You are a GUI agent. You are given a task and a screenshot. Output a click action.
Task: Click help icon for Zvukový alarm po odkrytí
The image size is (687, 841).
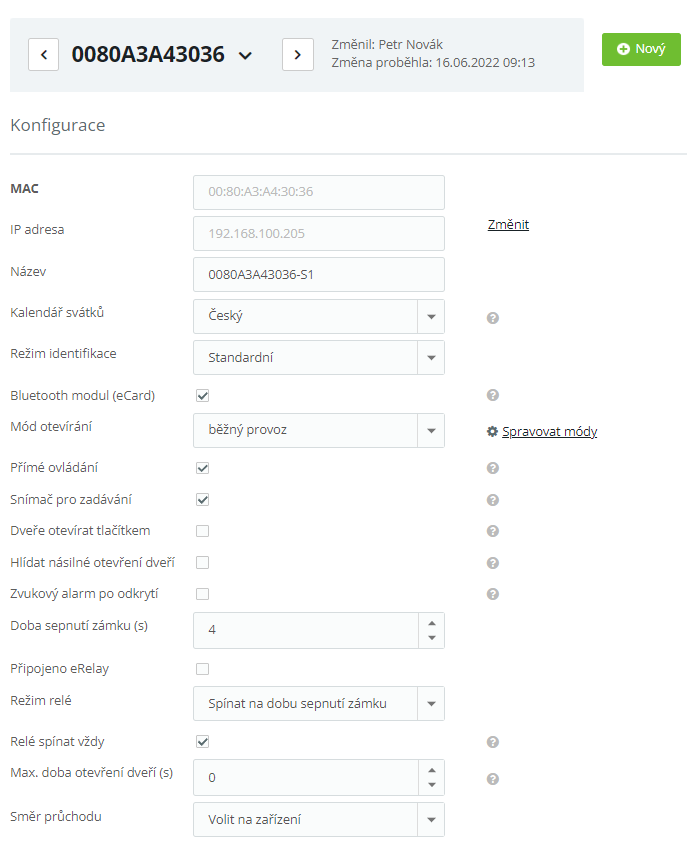coord(492,594)
